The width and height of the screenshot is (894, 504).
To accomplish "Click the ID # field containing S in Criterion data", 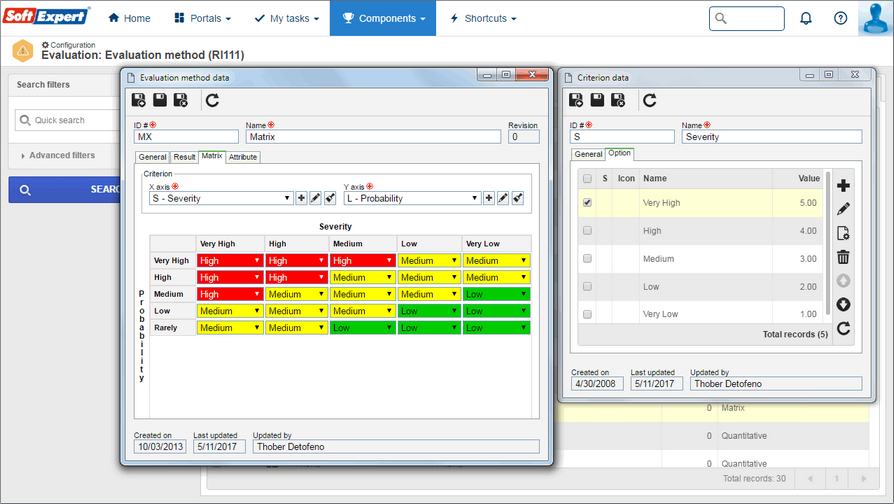I will tap(621, 137).
